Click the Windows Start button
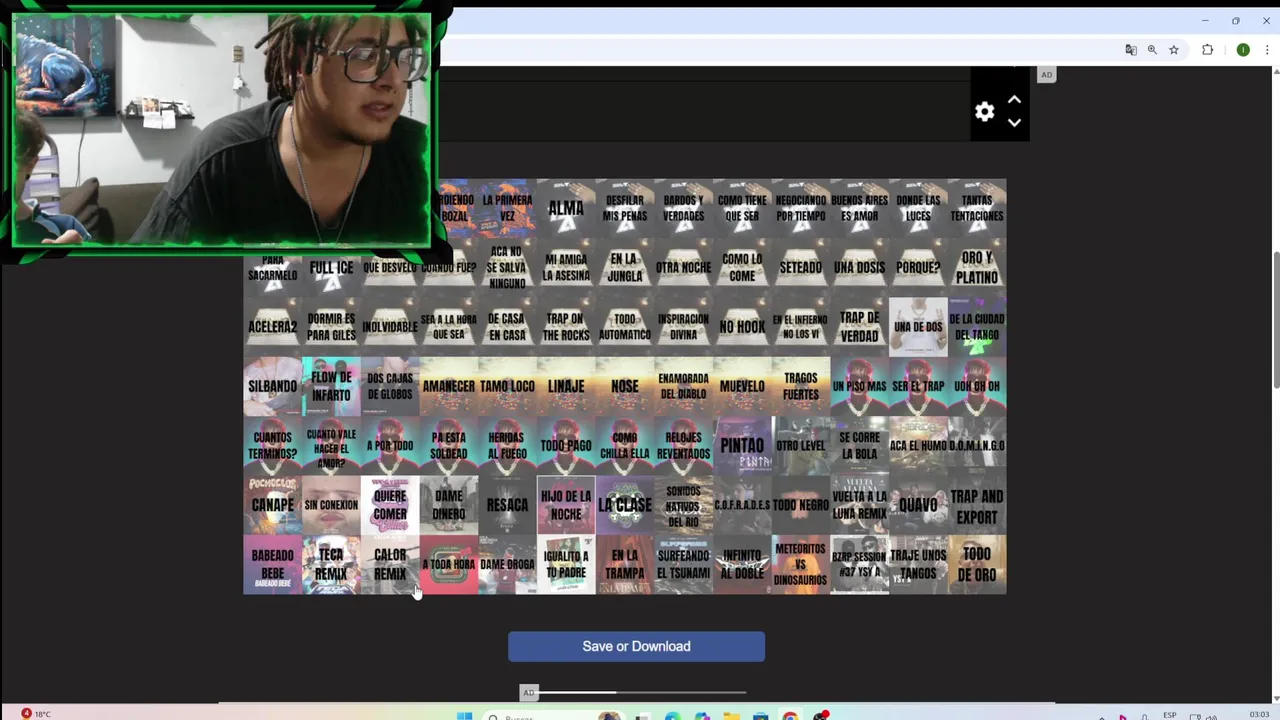 464,716
